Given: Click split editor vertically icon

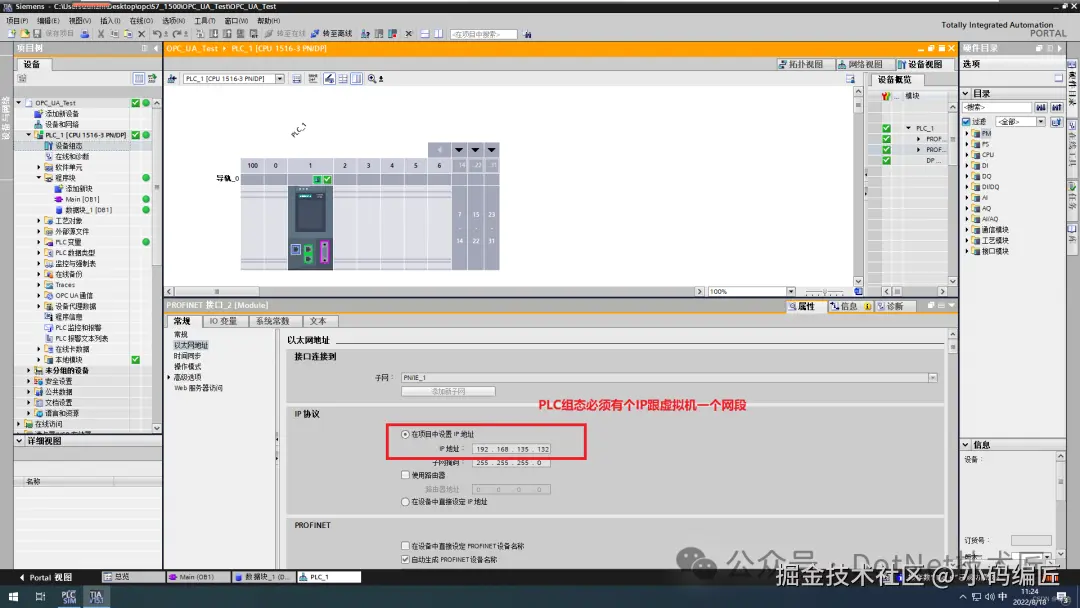Looking at the screenshot, I should click(438, 34).
